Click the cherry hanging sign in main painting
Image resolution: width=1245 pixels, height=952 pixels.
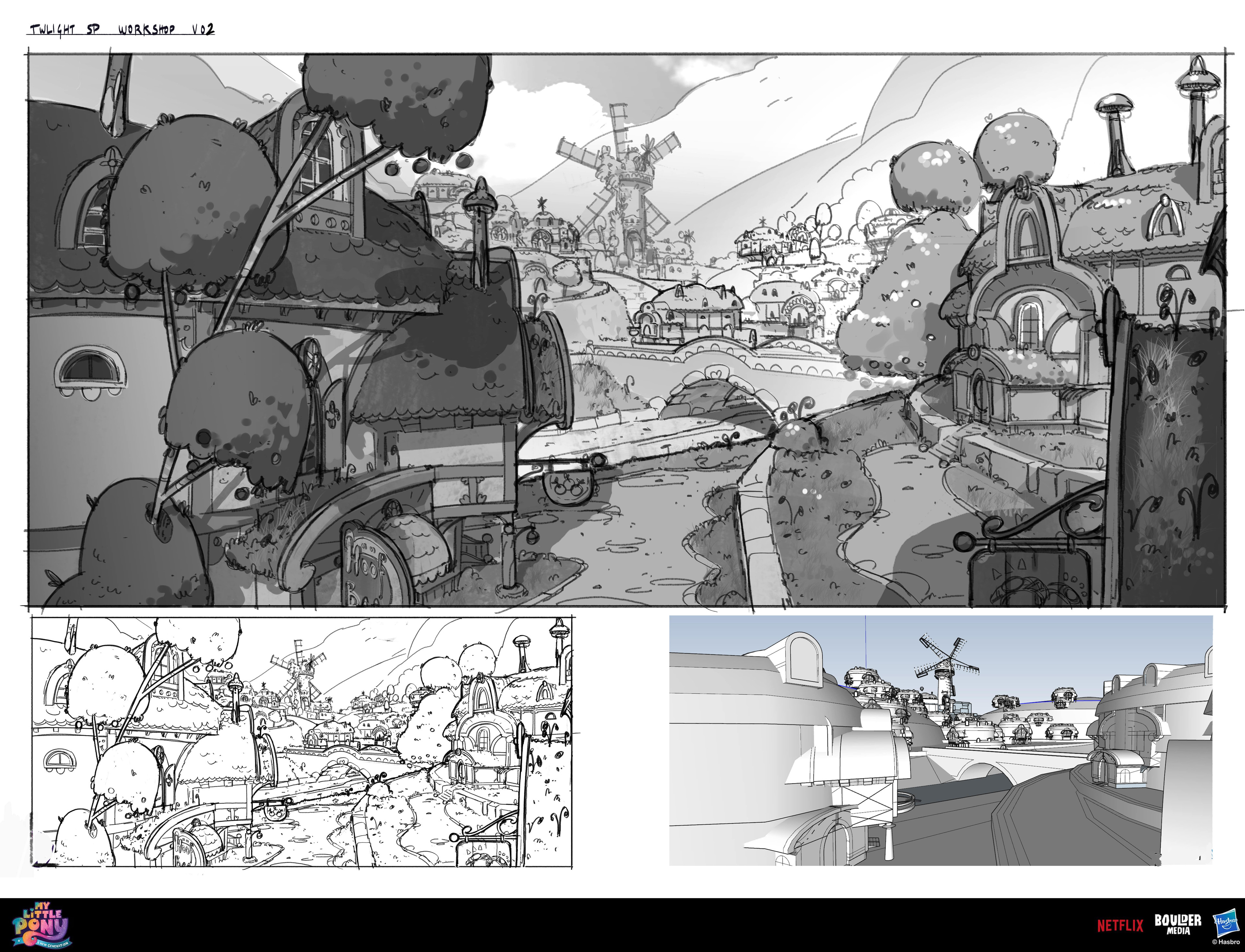click(567, 487)
